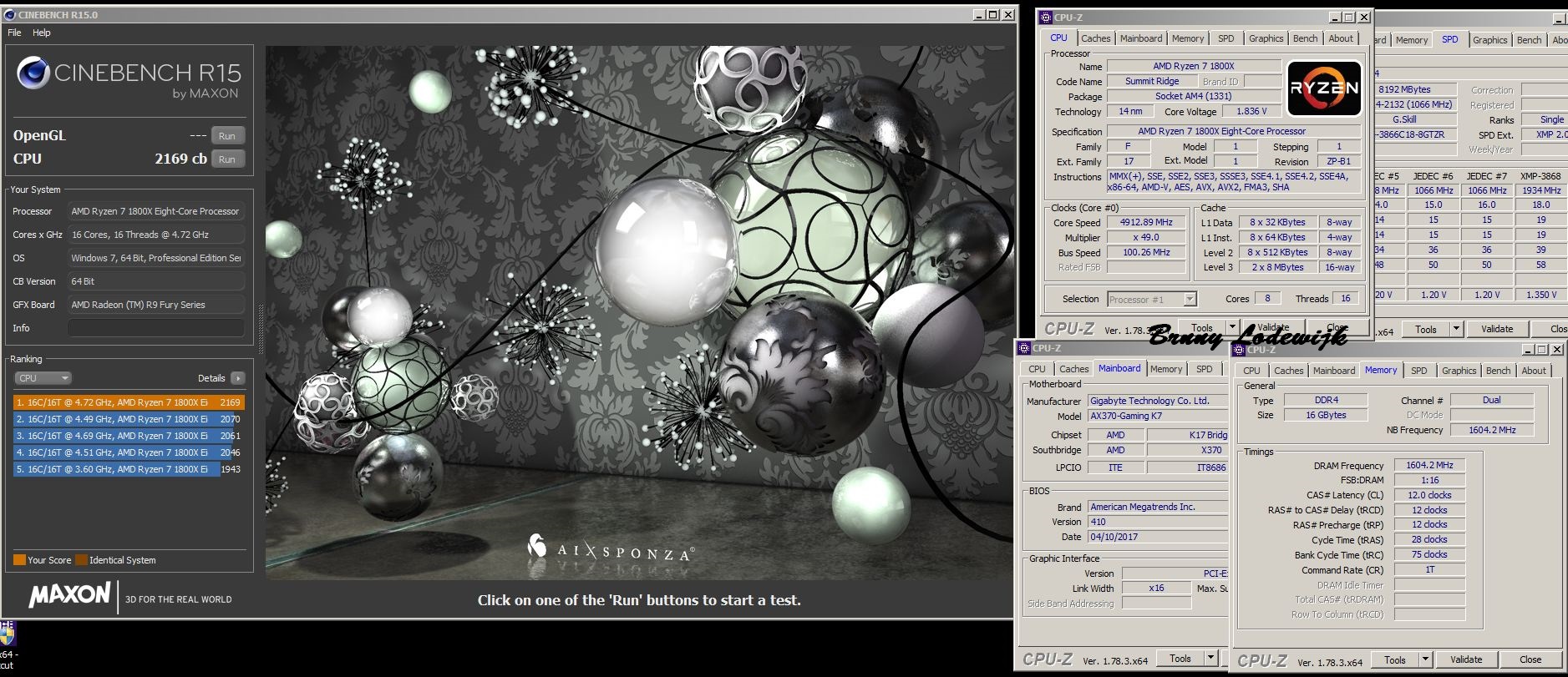
Task: Click title icon of CPU-Z Mainboard window
Action: tap(1024, 348)
